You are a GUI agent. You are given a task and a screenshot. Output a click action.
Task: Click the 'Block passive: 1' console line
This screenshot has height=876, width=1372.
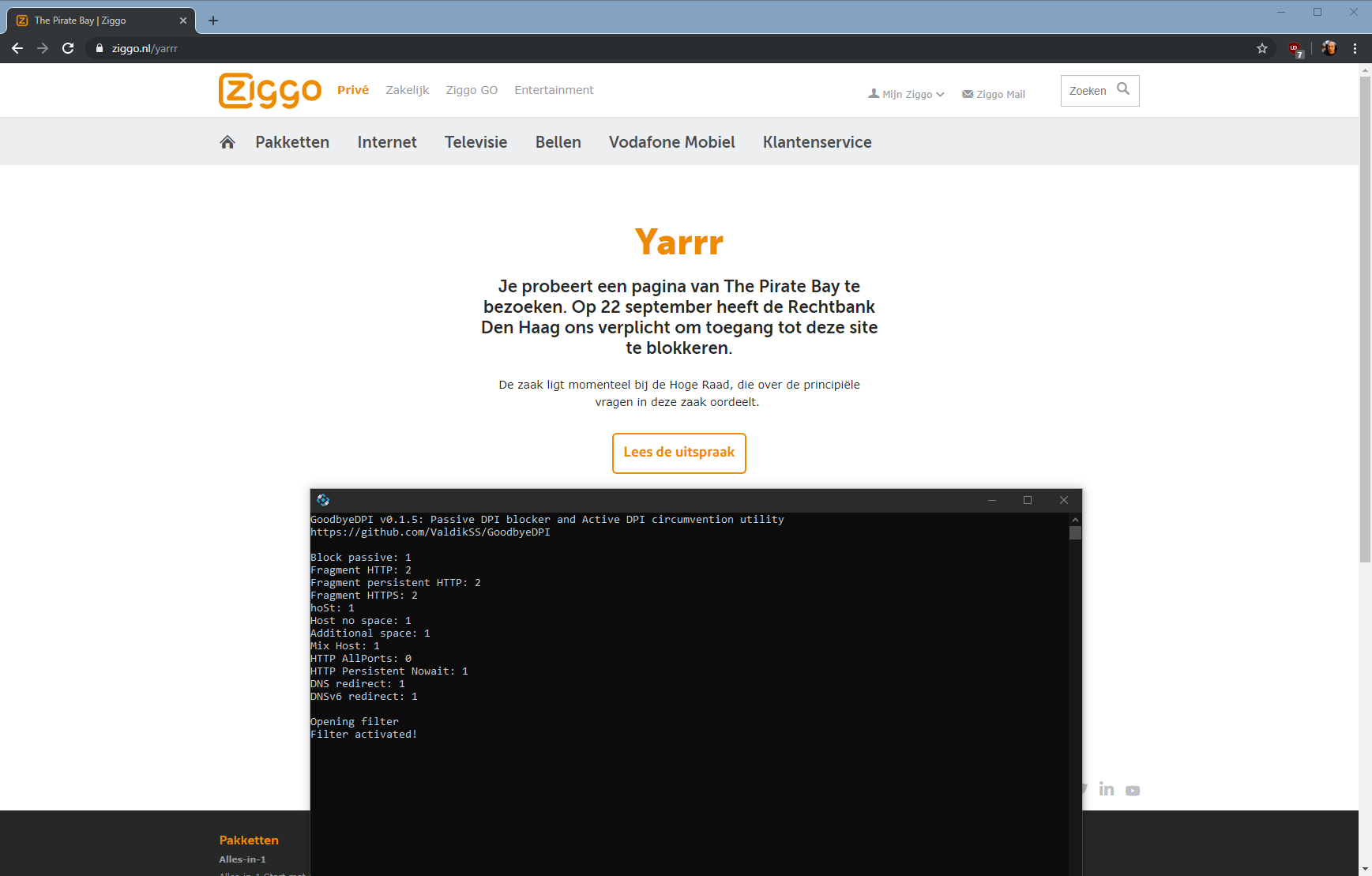click(361, 558)
